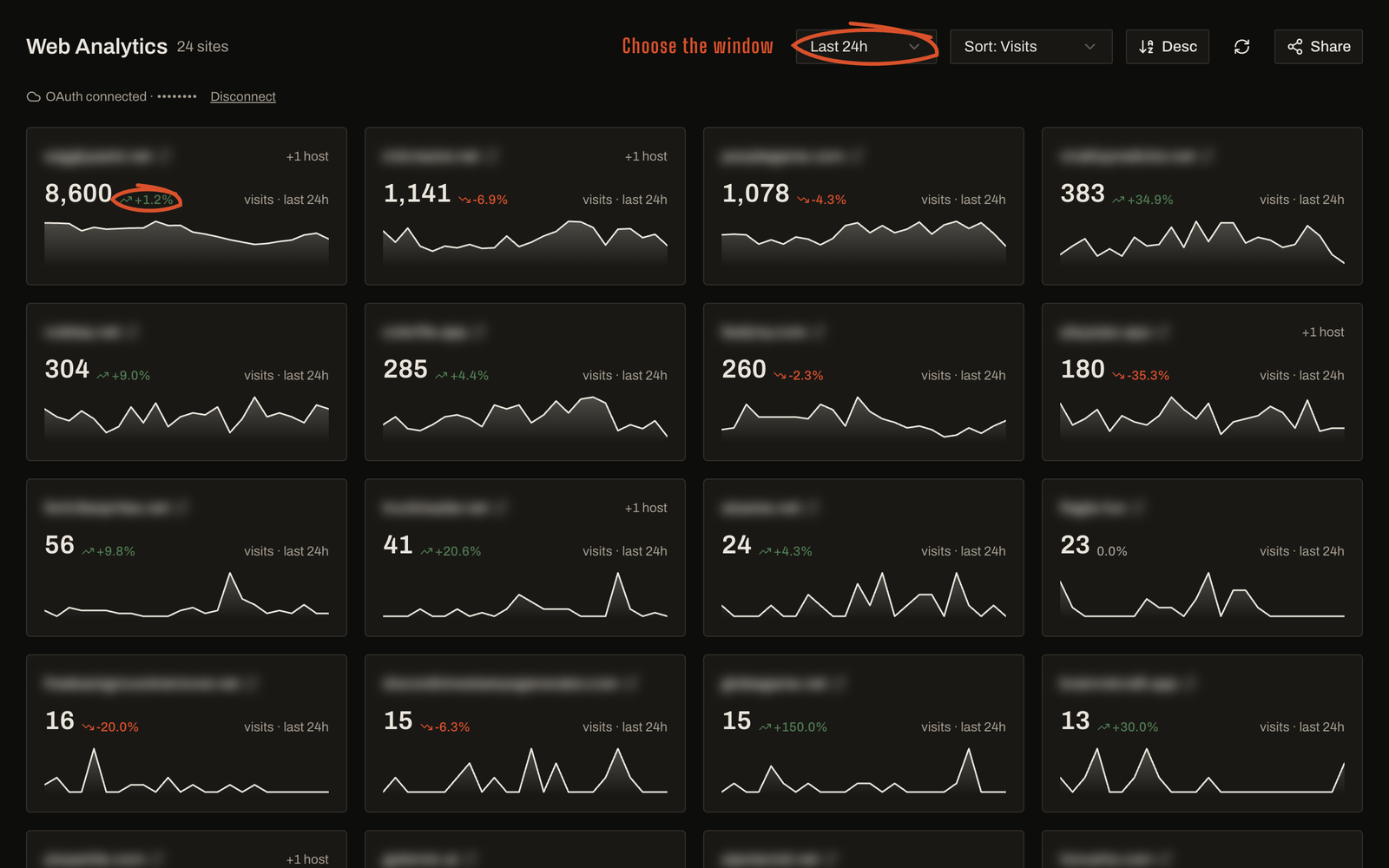The width and height of the screenshot is (1389, 868).
Task: Click the sparkline chart beside -6.3% trend
Action: 525,770
